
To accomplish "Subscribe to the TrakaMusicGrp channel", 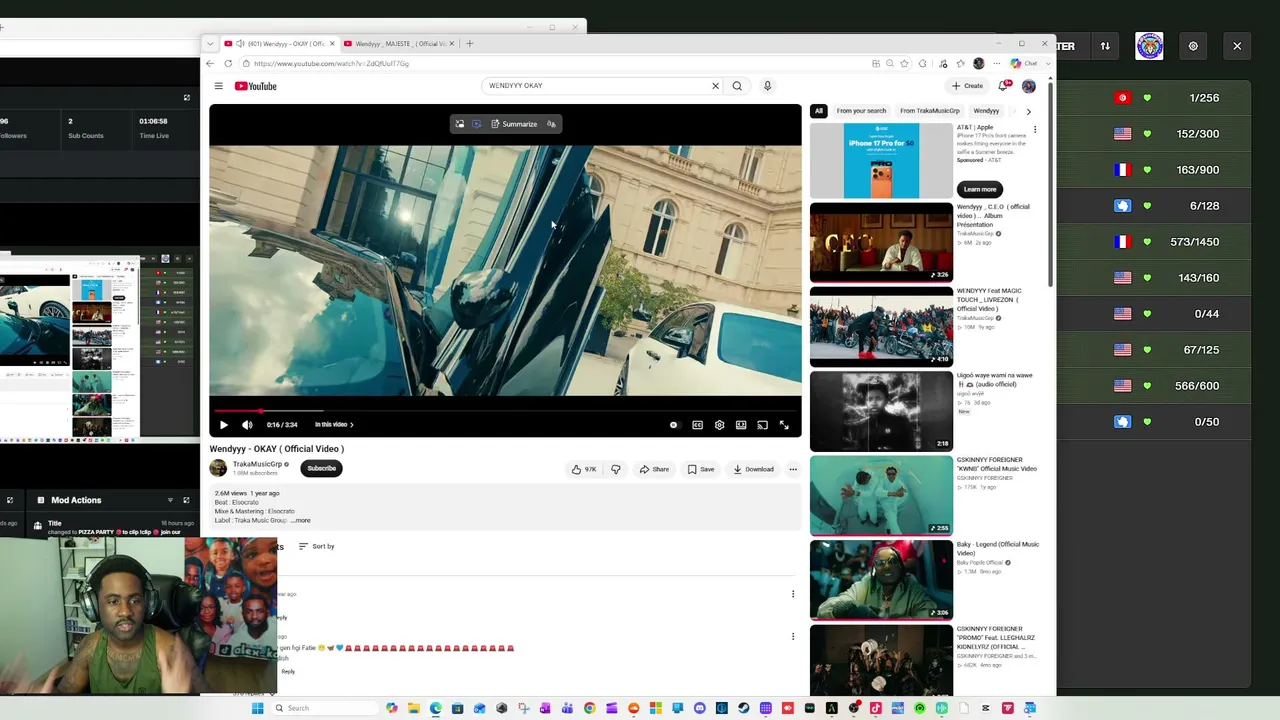I will click(322, 468).
